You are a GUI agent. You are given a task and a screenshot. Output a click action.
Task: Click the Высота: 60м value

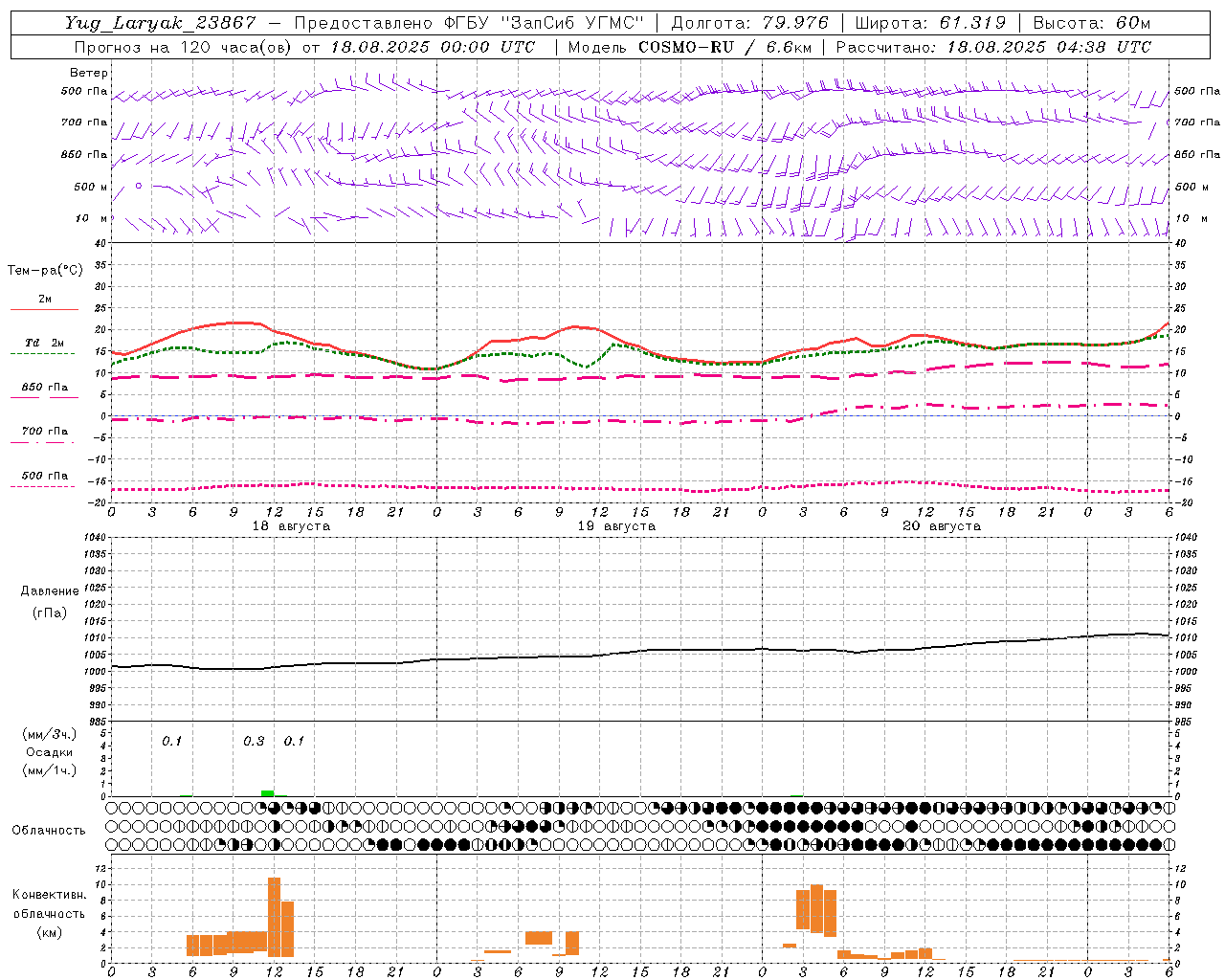1092,23
